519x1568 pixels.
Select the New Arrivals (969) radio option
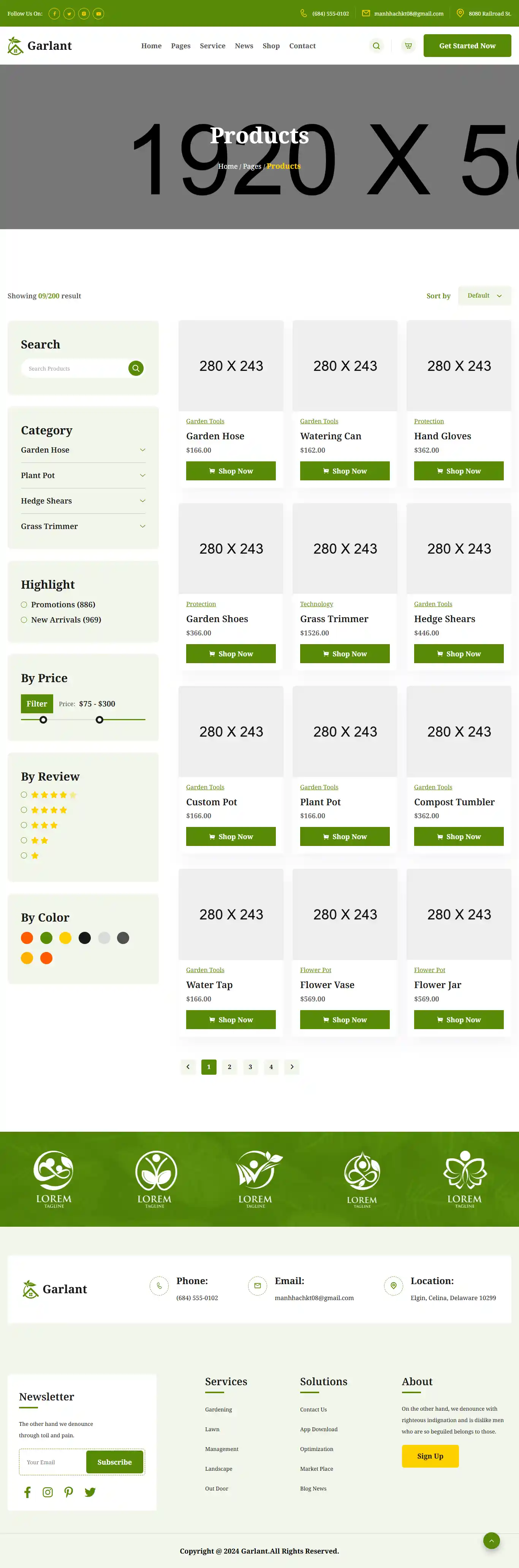[x=24, y=620]
